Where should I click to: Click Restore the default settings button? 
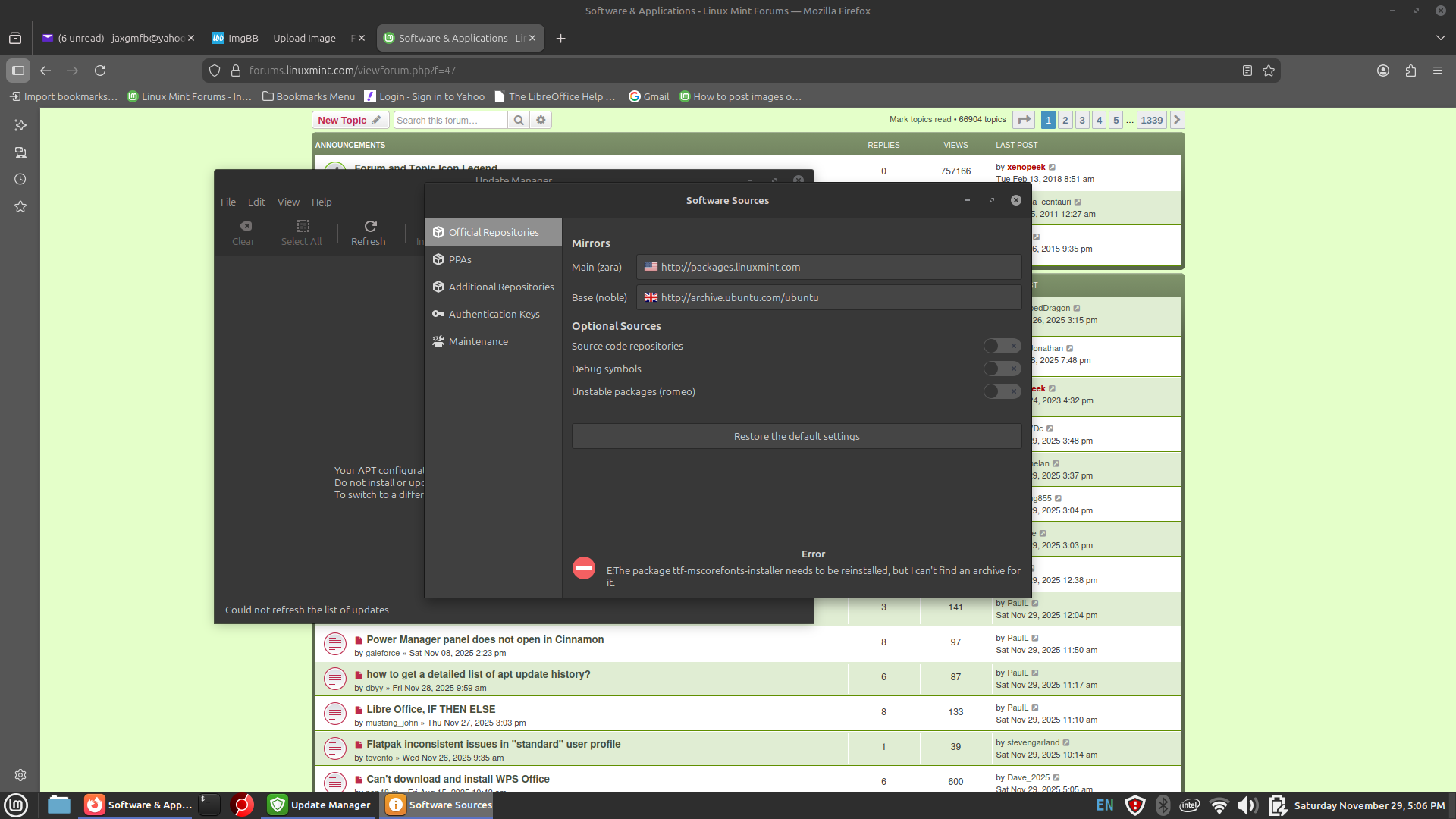pyautogui.click(x=796, y=436)
